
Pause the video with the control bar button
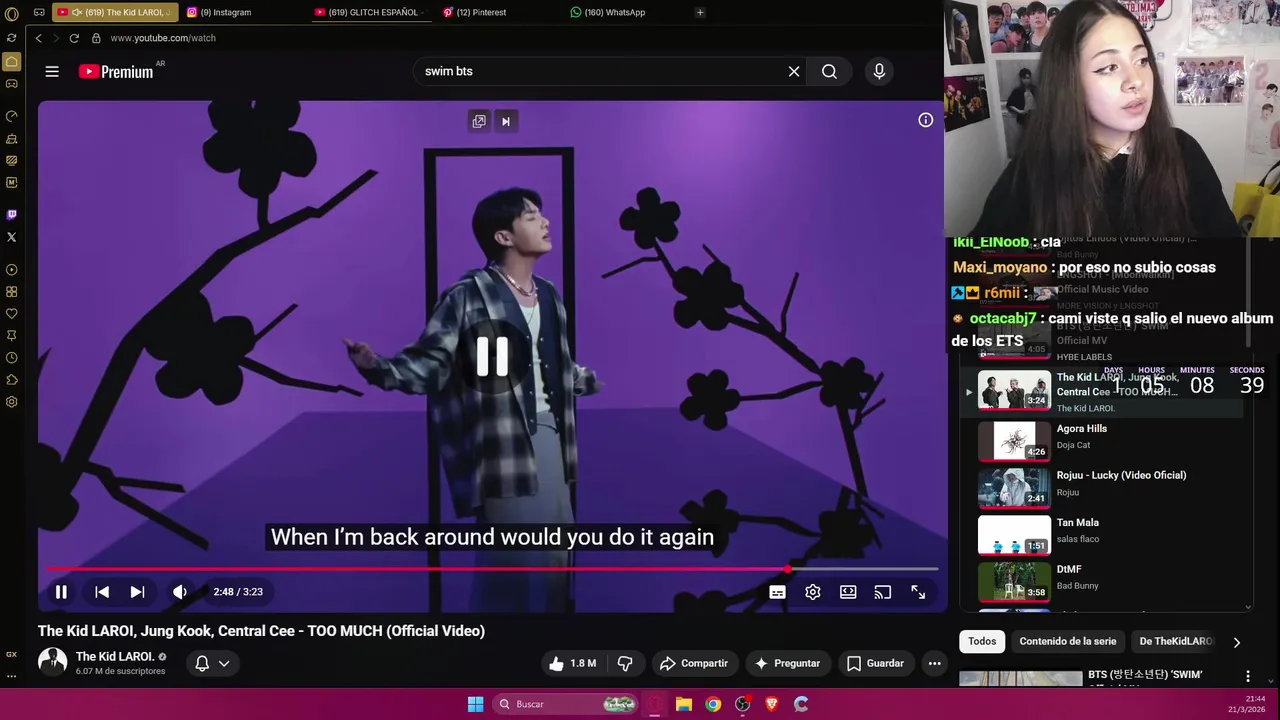(x=61, y=592)
